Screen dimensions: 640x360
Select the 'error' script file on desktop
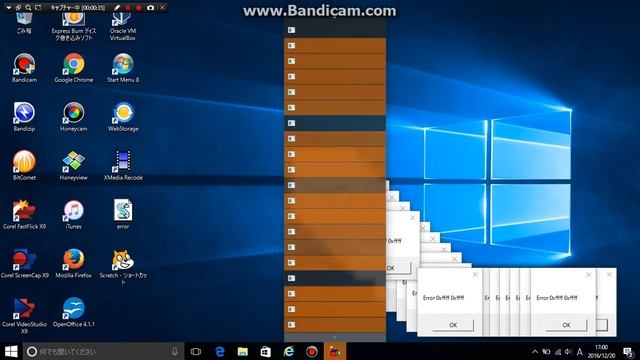[123, 215]
